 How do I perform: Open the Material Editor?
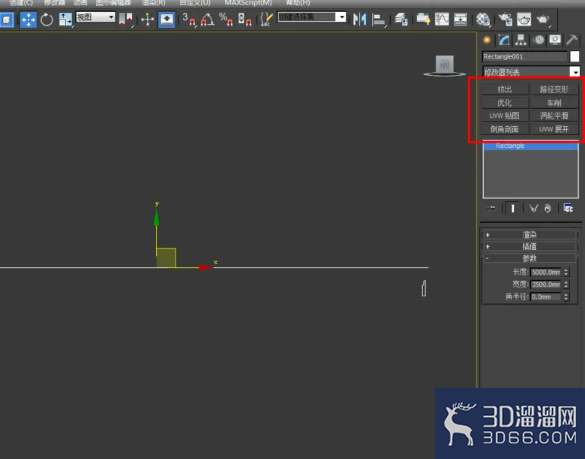click(483, 19)
